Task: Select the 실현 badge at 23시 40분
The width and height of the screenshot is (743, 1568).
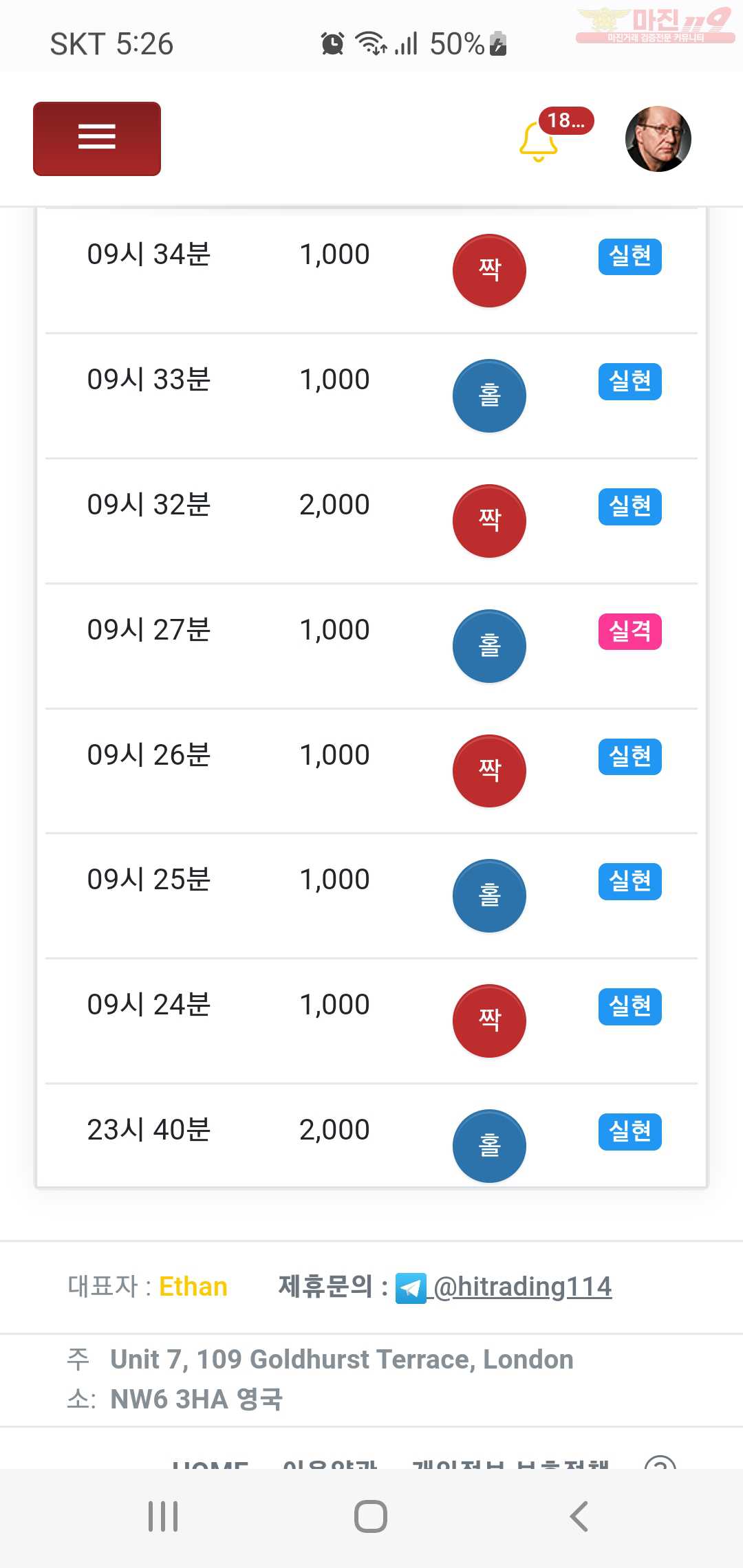Action: click(630, 1131)
